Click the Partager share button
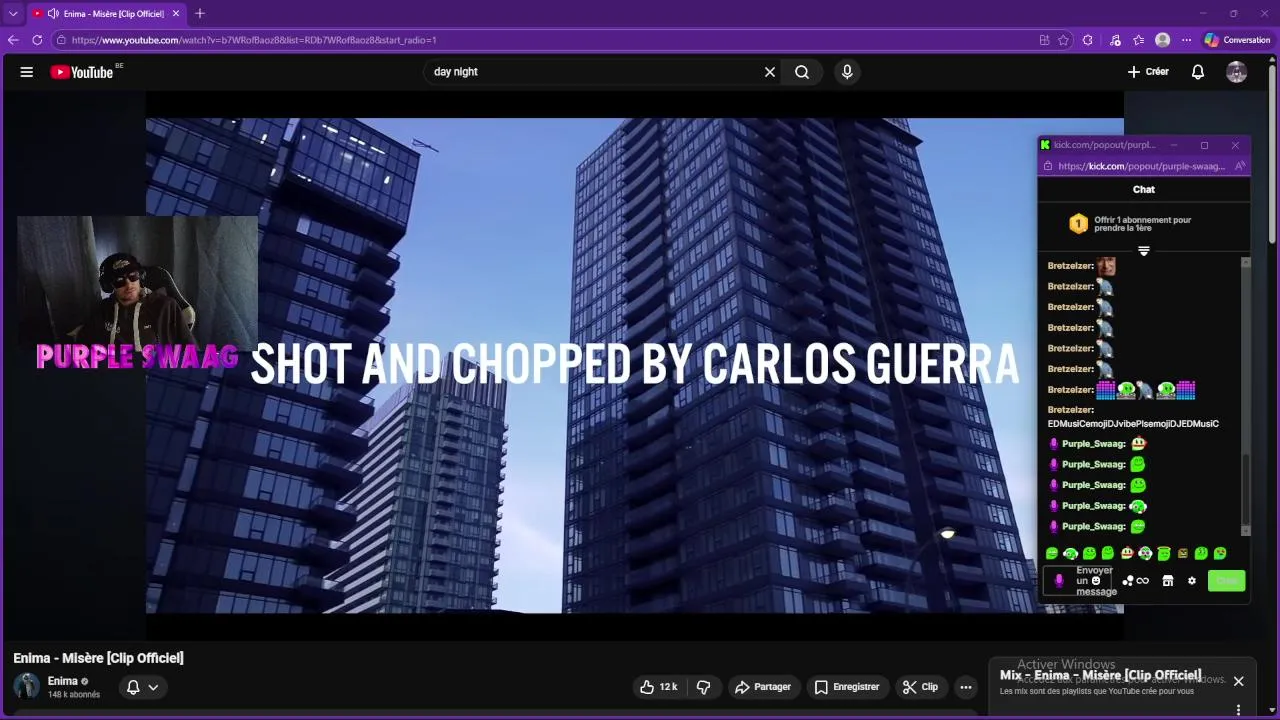1280x720 pixels. [762, 687]
